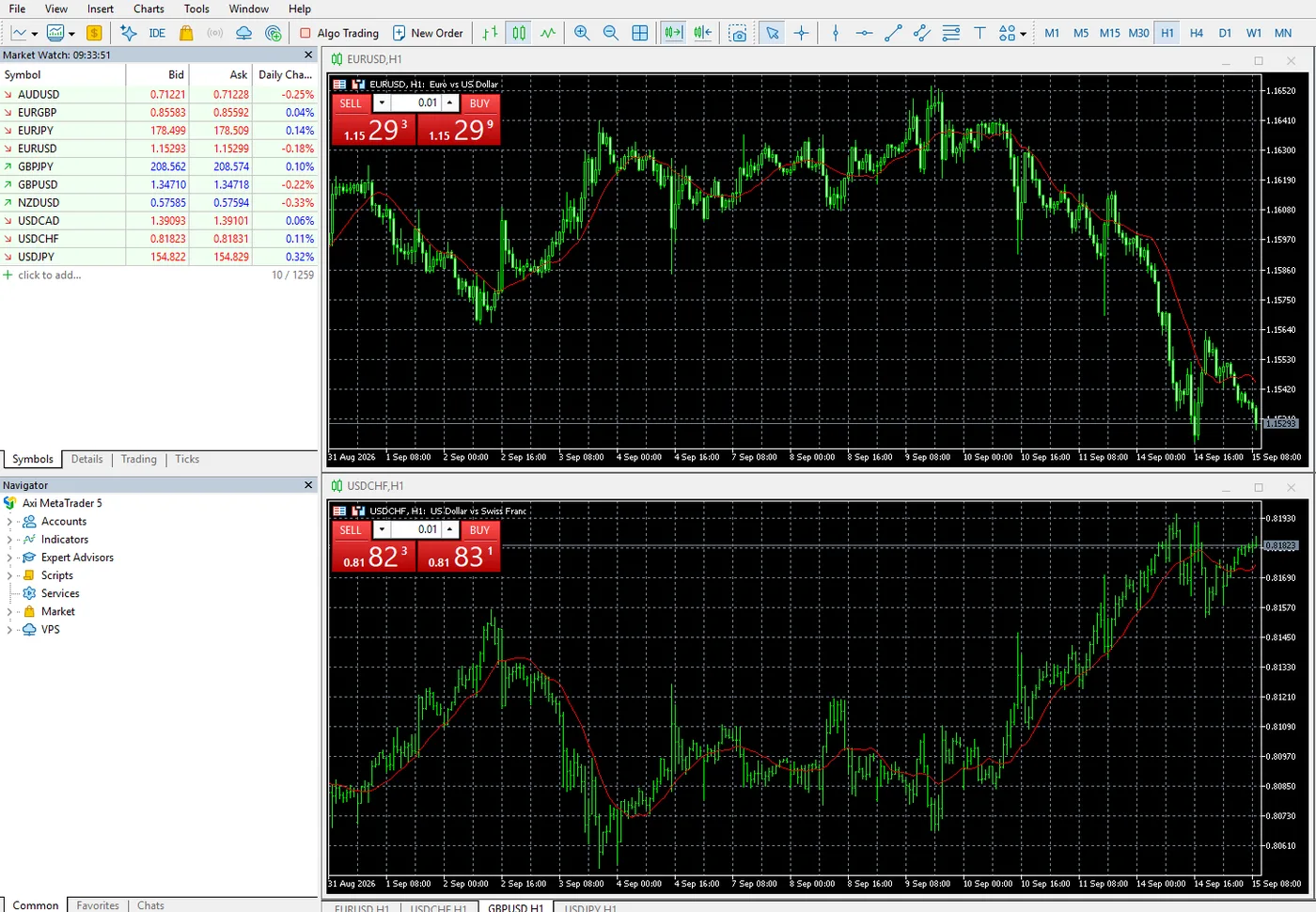Click New Order in the toolbar
1316x912 pixels.
[428, 33]
